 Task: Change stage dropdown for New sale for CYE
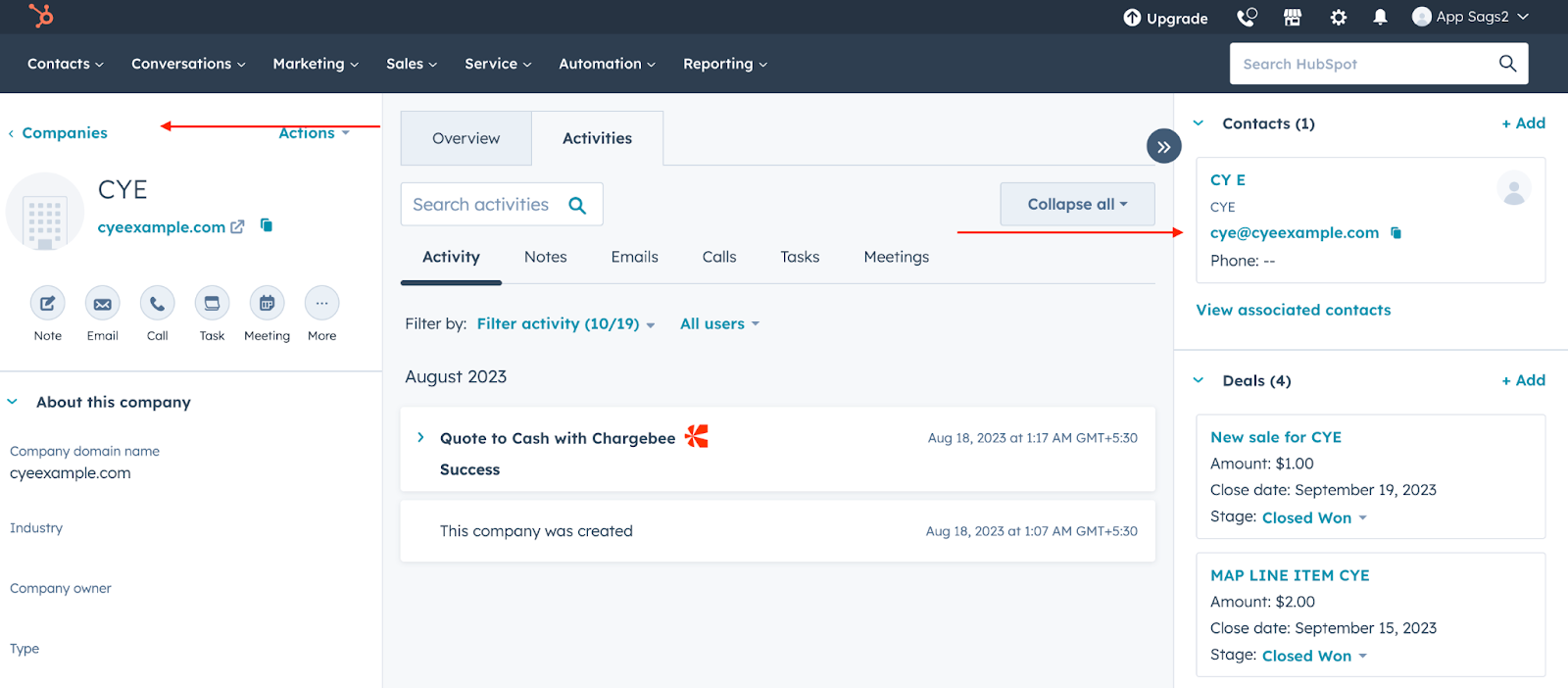click(1314, 517)
